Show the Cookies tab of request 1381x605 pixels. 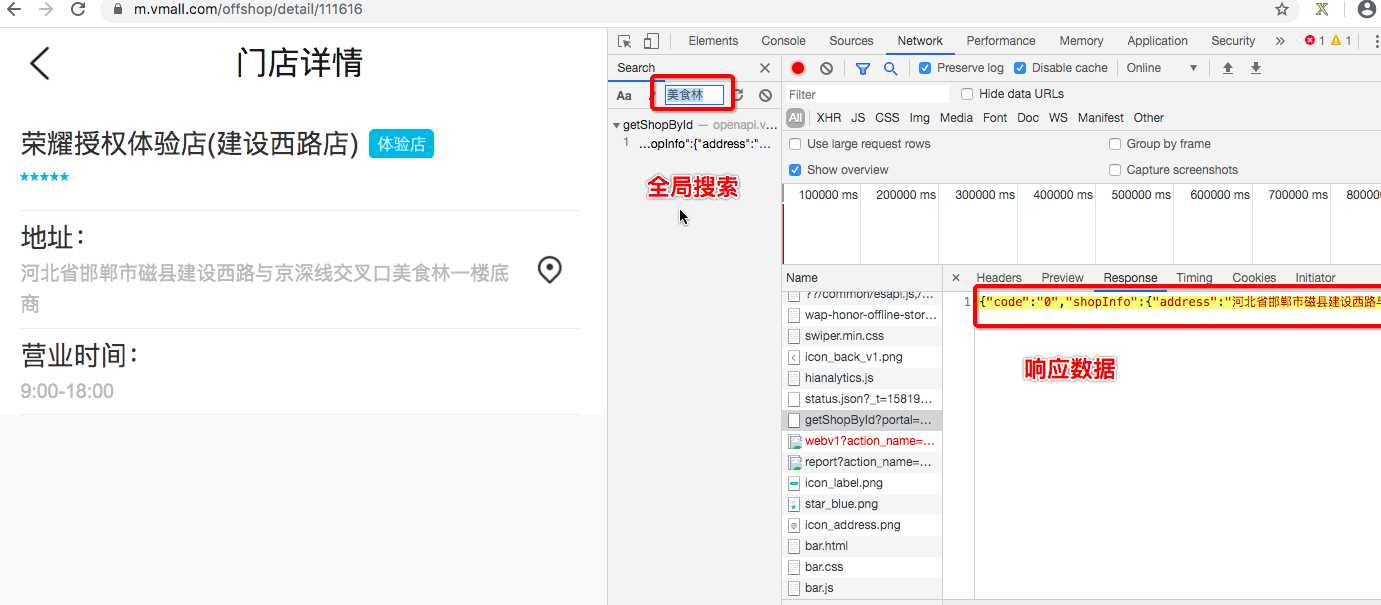1254,278
